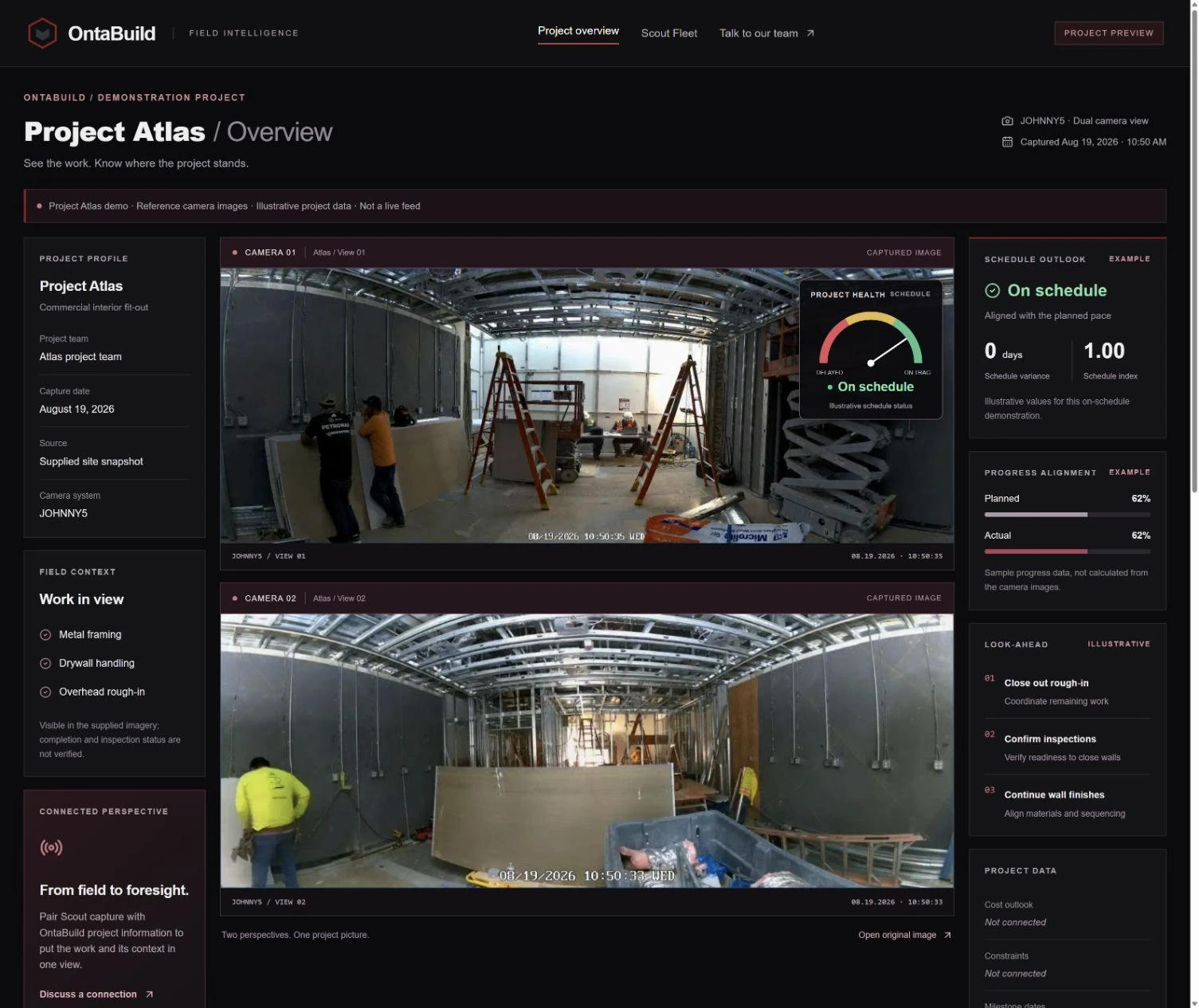
Task: Click the arrow icon next to Talk to our team
Action: click(810, 33)
